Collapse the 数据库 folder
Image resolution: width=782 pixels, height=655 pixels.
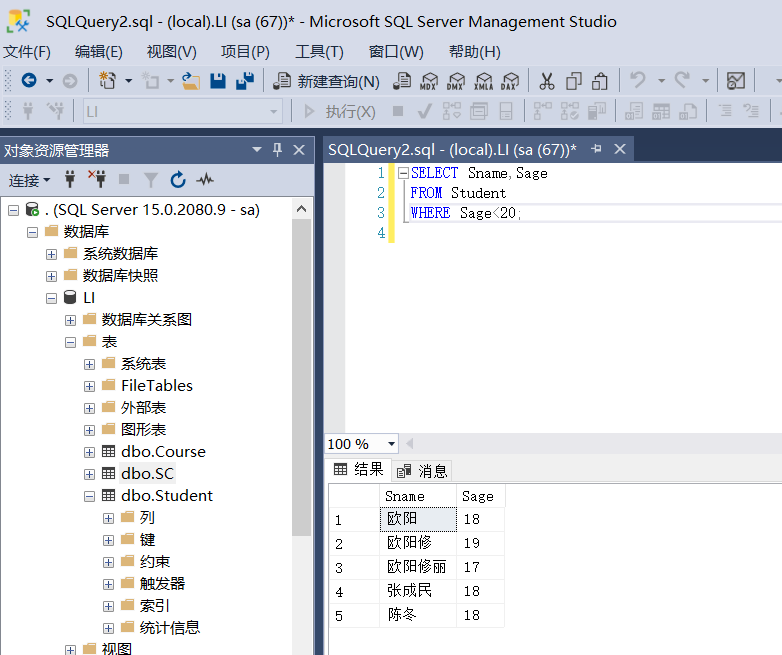(32, 232)
